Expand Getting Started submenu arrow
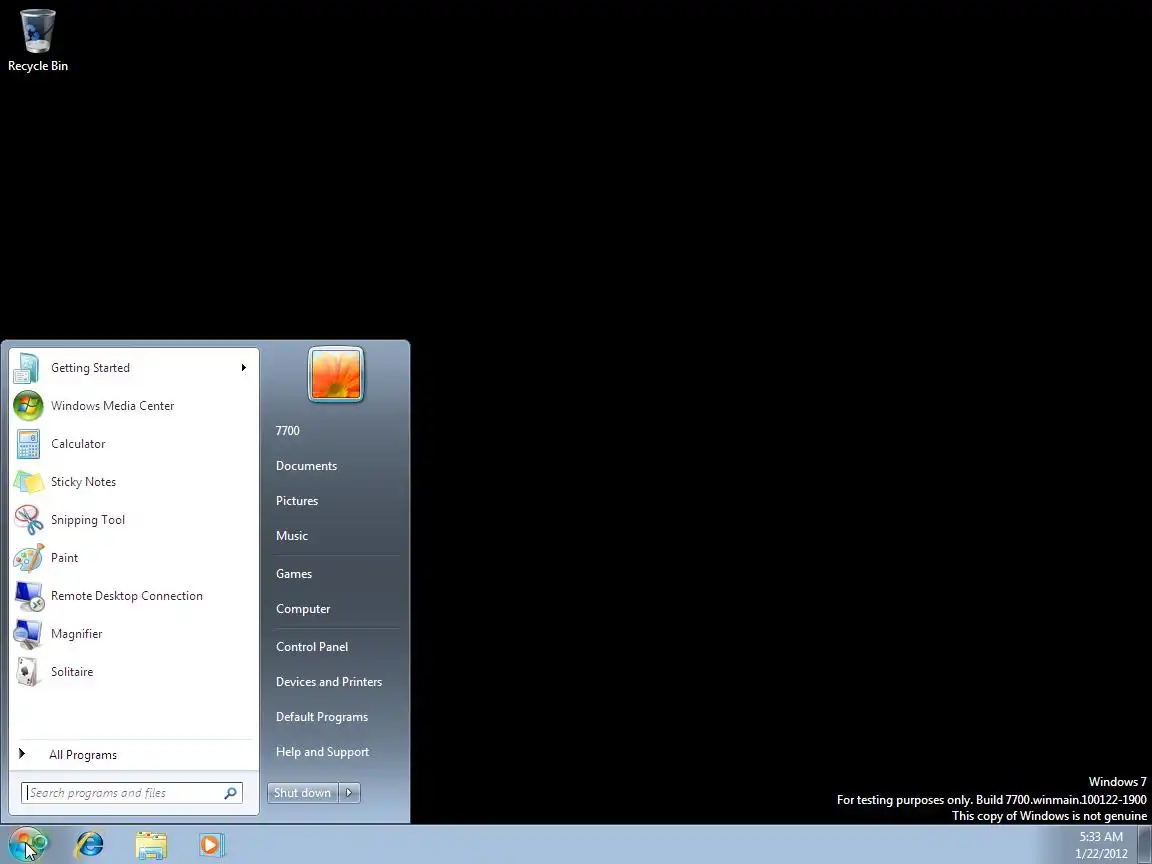Screen dimensions: 1152x864 pyautogui.click(x=243, y=367)
